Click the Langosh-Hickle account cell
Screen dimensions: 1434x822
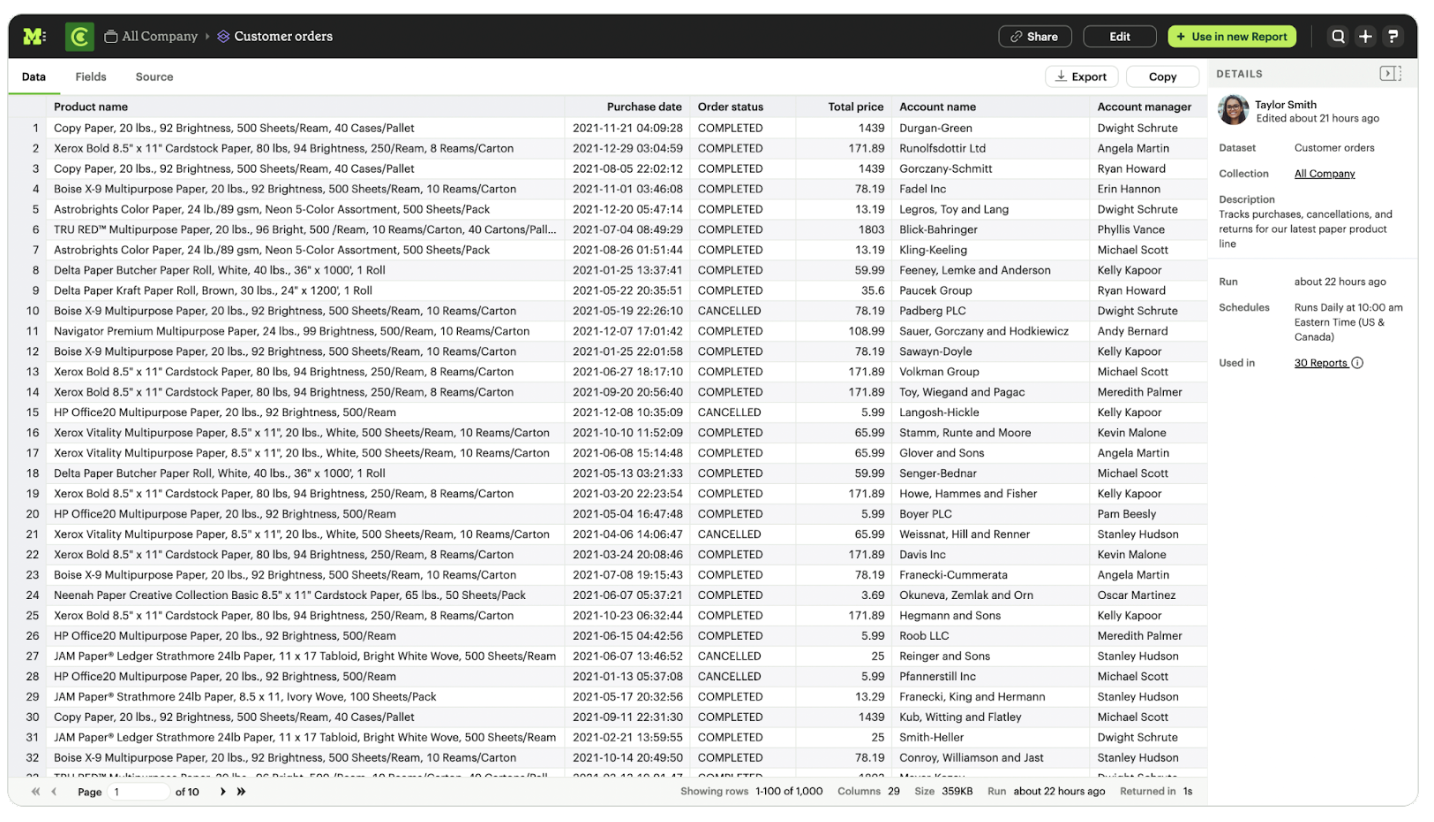990,412
